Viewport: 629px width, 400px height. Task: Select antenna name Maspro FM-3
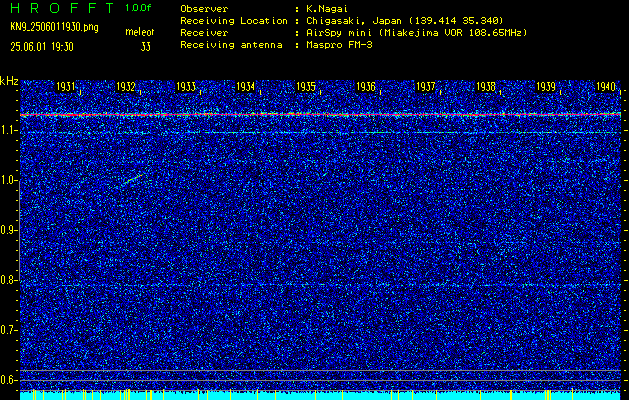[339, 45]
